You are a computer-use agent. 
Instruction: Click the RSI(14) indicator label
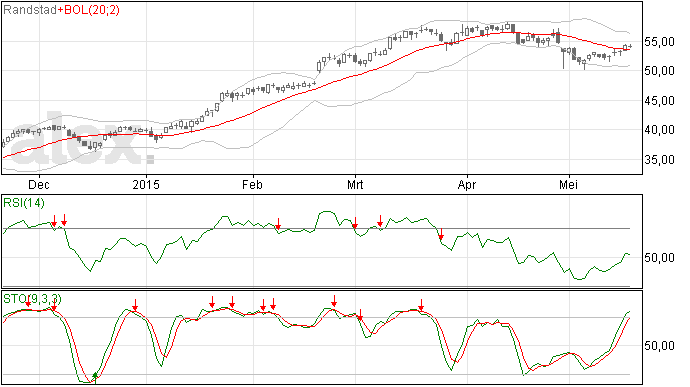coord(24,203)
